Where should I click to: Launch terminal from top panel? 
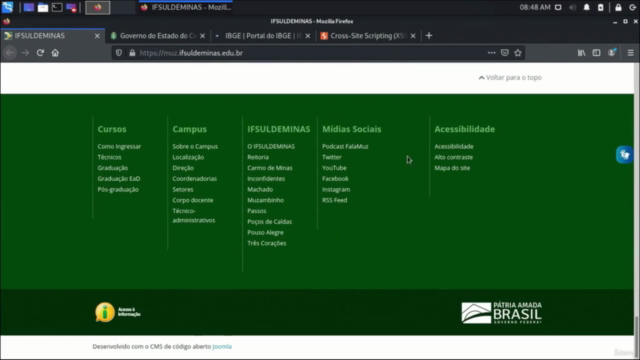(x=57, y=7)
